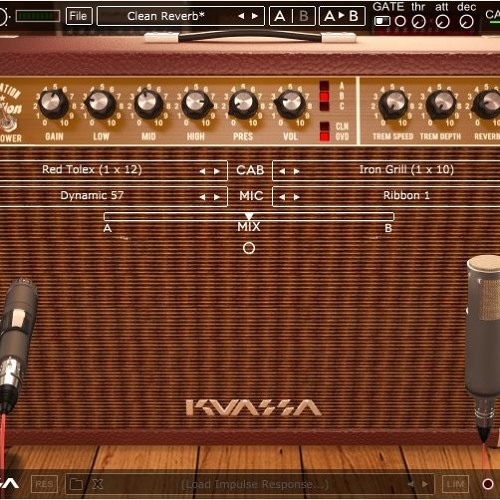Screen dimensions: 500x500
Task: Click the folder icon to load an impulse response
Action: (76, 484)
